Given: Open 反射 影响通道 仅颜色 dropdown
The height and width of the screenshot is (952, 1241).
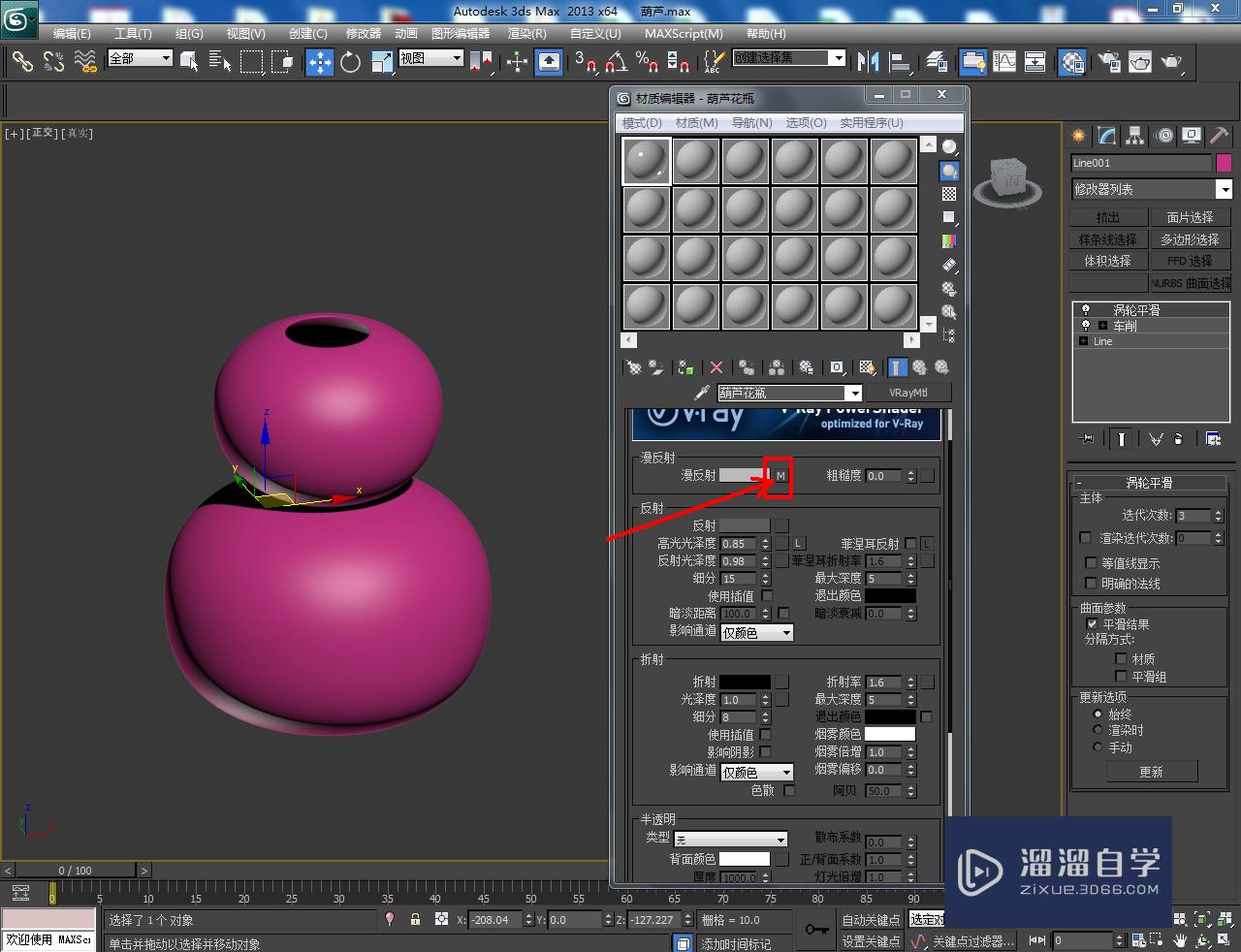Looking at the screenshot, I should pyautogui.click(x=757, y=632).
